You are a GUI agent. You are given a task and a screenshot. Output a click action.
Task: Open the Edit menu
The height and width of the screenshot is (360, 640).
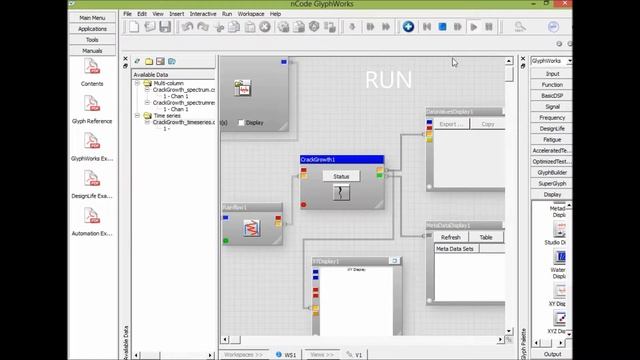142,14
